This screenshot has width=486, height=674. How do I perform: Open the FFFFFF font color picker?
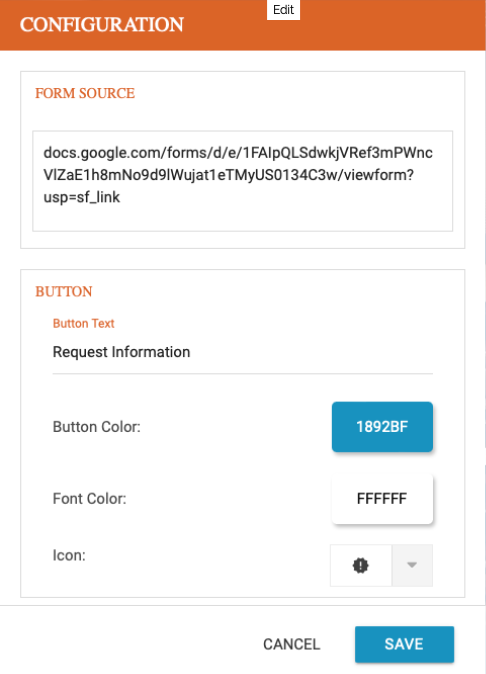coord(382,499)
